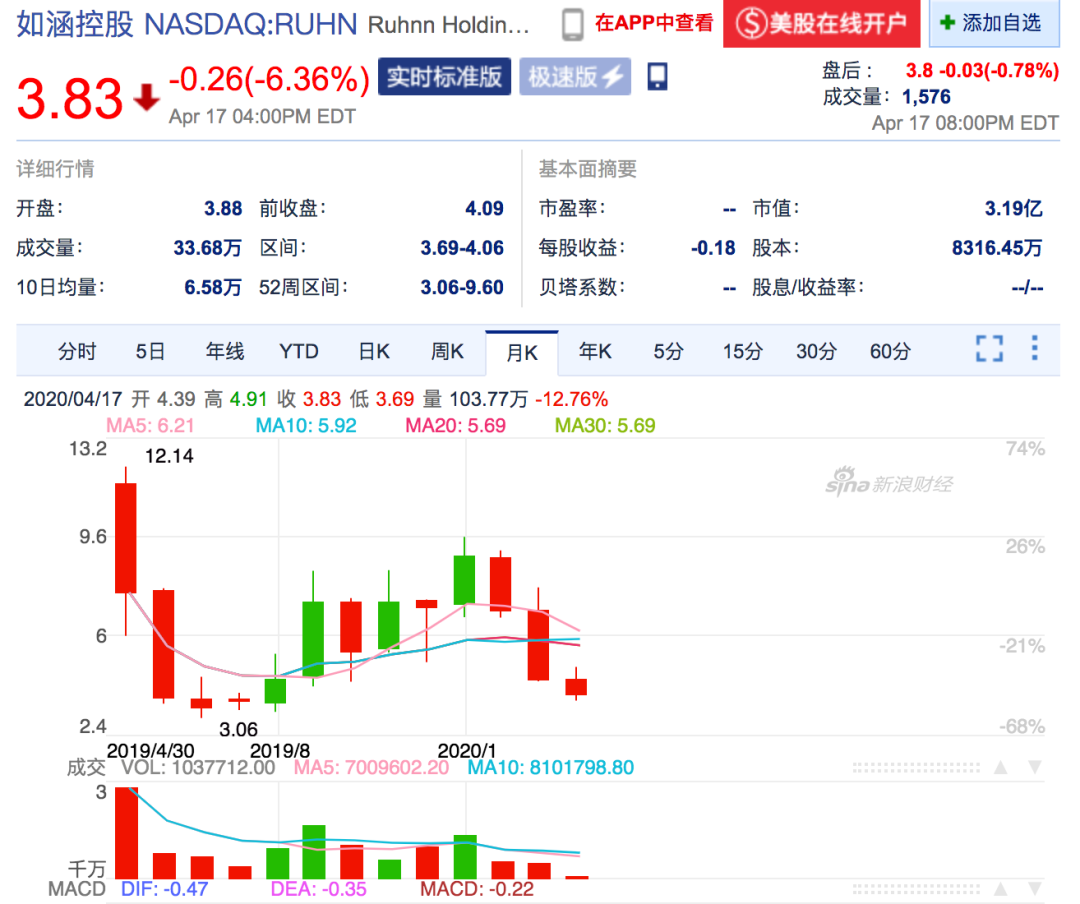The width and height of the screenshot is (1080, 904).
Task: Click the 在APP中查看 link
Action: click(x=654, y=23)
